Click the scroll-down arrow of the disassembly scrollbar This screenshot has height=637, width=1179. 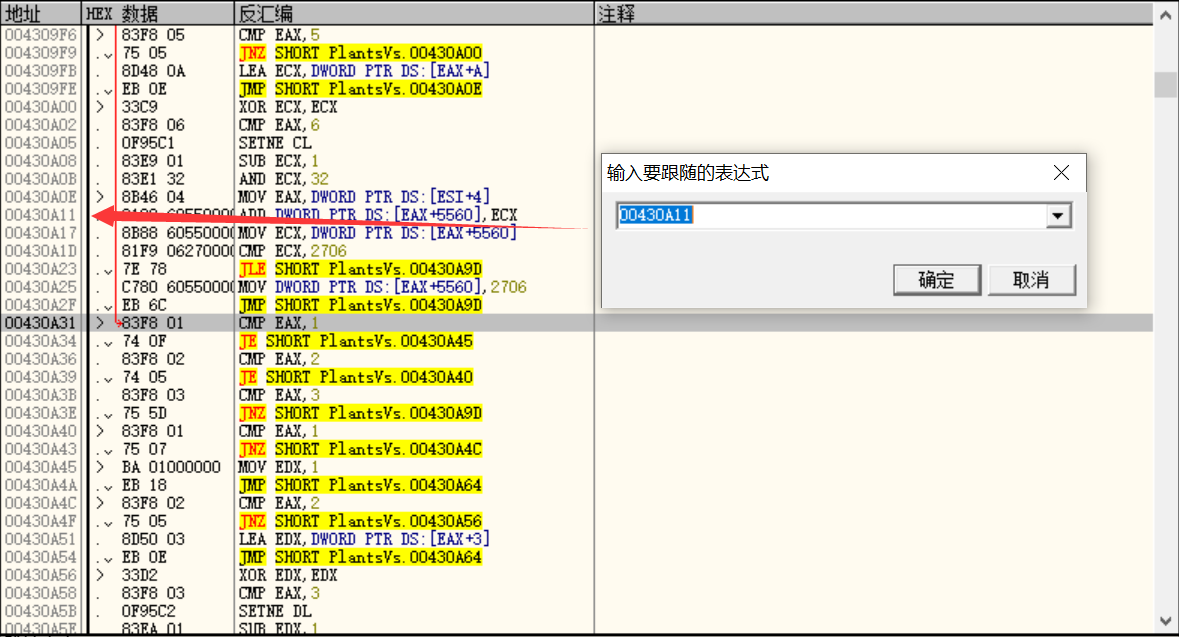[1165, 622]
